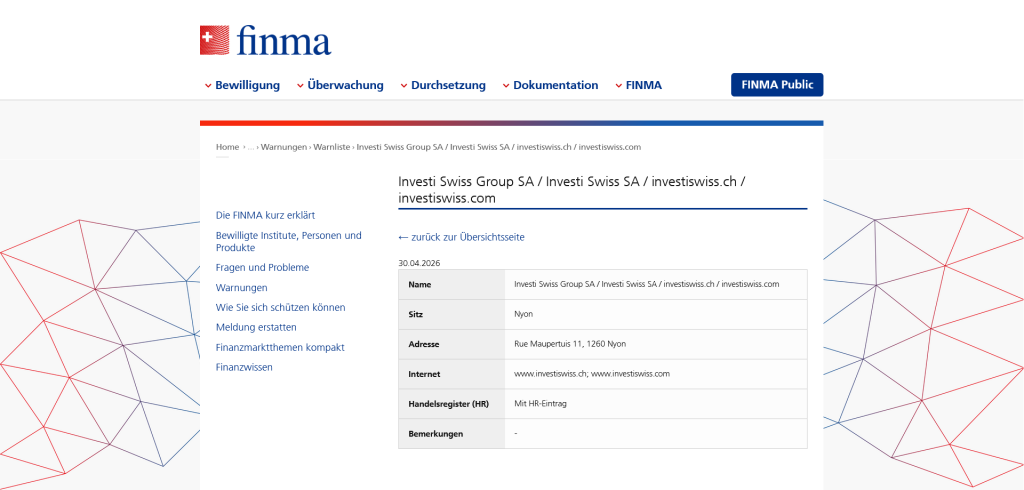Viewport: 1024px width, 490px height.
Task: Open Meldung erstatten link
Action: click(x=256, y=327)
